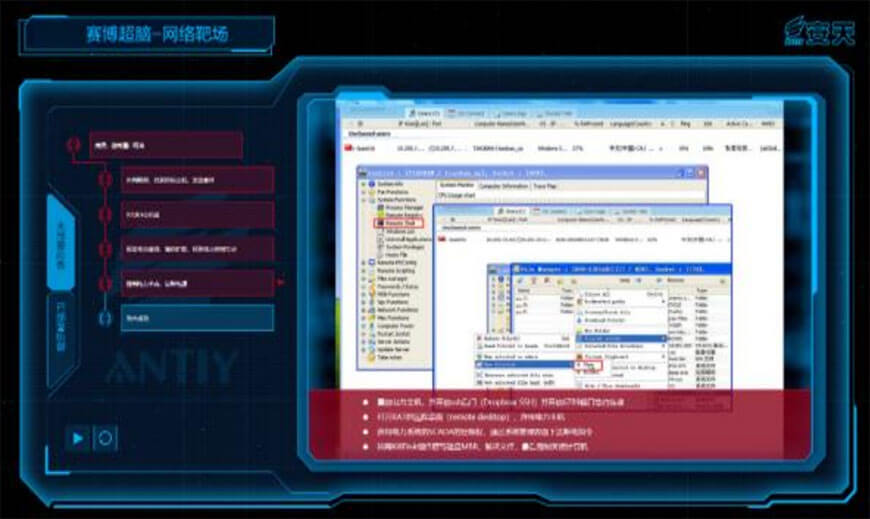Click the first step's circular timeline node
The image size is (870, 519).
coord(73,145)
